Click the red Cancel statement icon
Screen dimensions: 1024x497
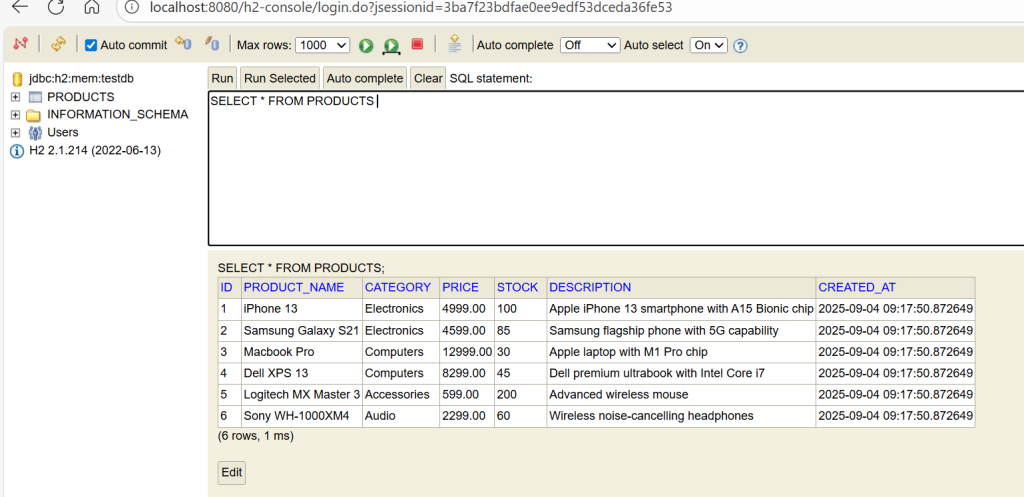point(417,45)
